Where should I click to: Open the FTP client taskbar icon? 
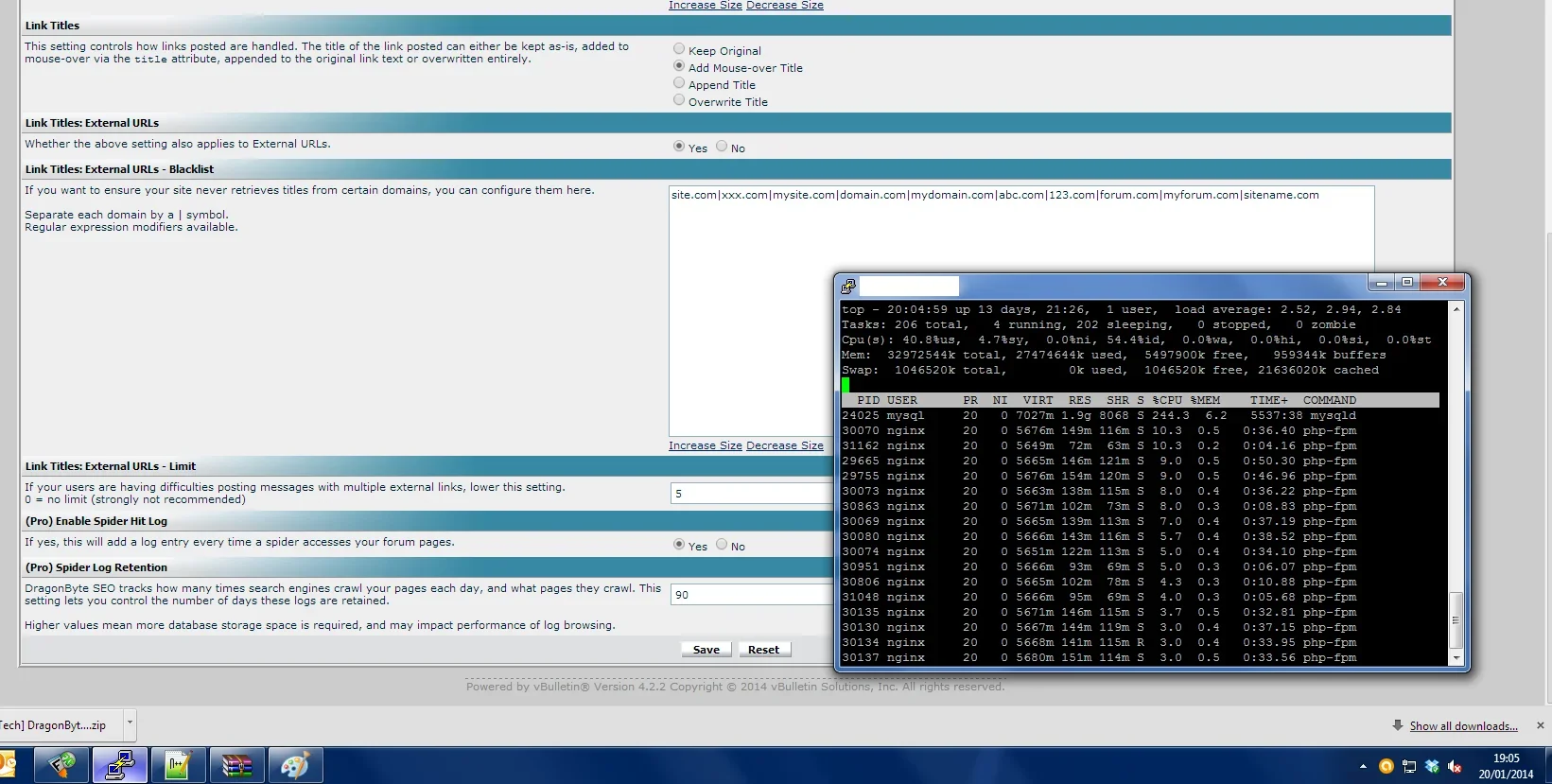point(61,765)
